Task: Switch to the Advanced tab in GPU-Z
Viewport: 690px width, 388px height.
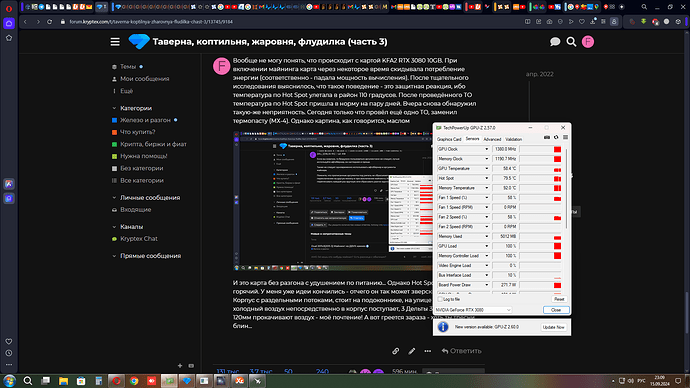Action: [x=492, y=139]
